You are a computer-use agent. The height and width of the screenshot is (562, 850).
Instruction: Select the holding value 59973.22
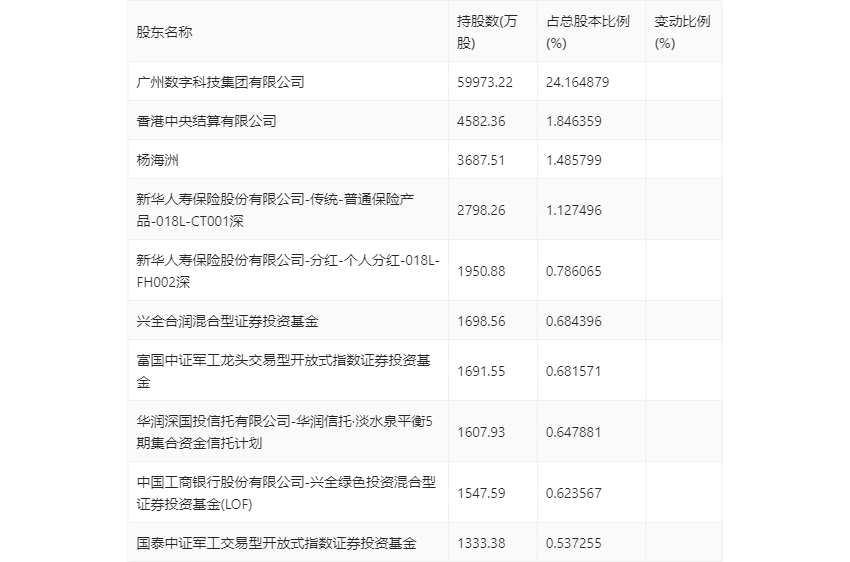pyautogui.click(x=485, y=82)
